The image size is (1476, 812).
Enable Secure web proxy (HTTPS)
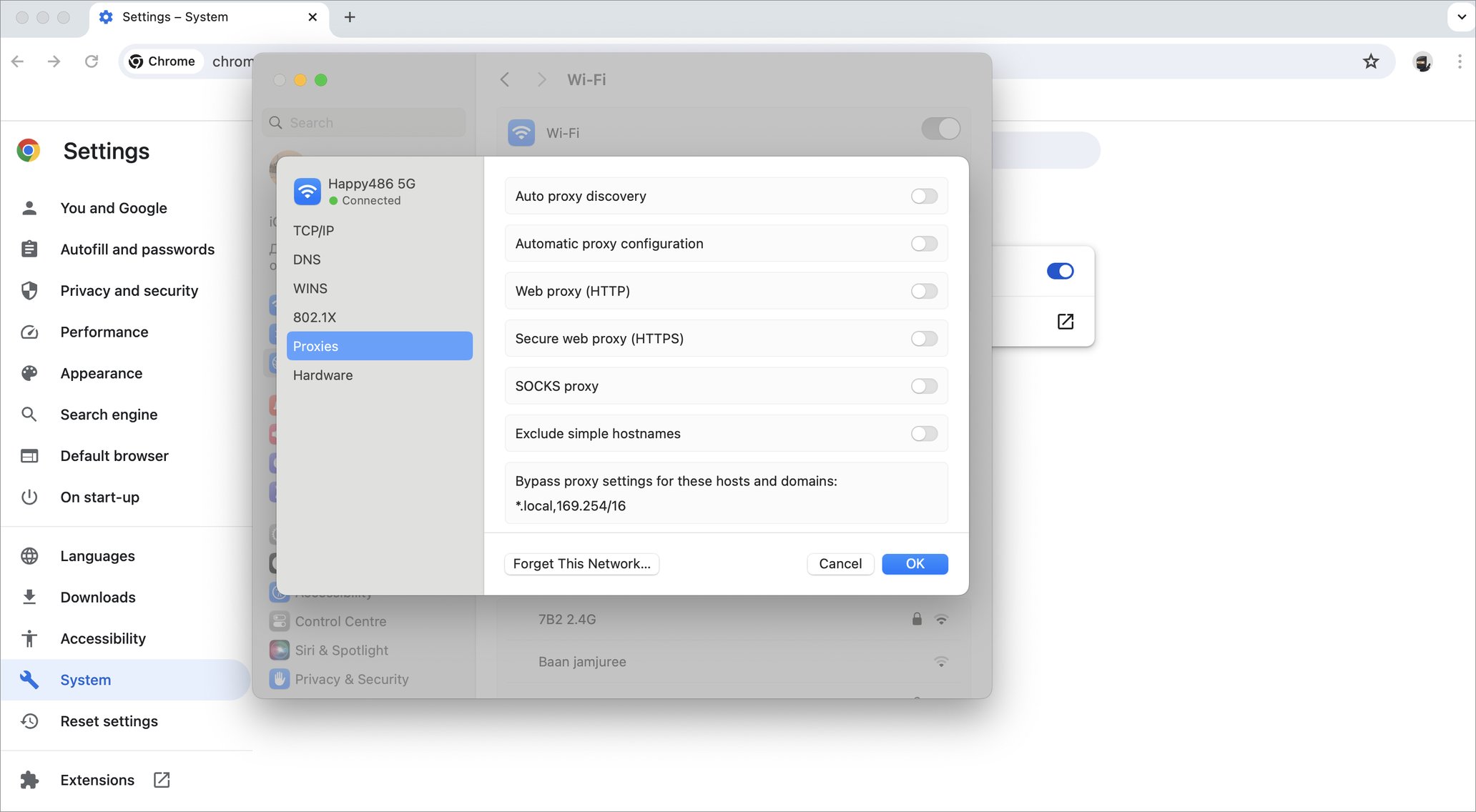(x=924, y=339)
